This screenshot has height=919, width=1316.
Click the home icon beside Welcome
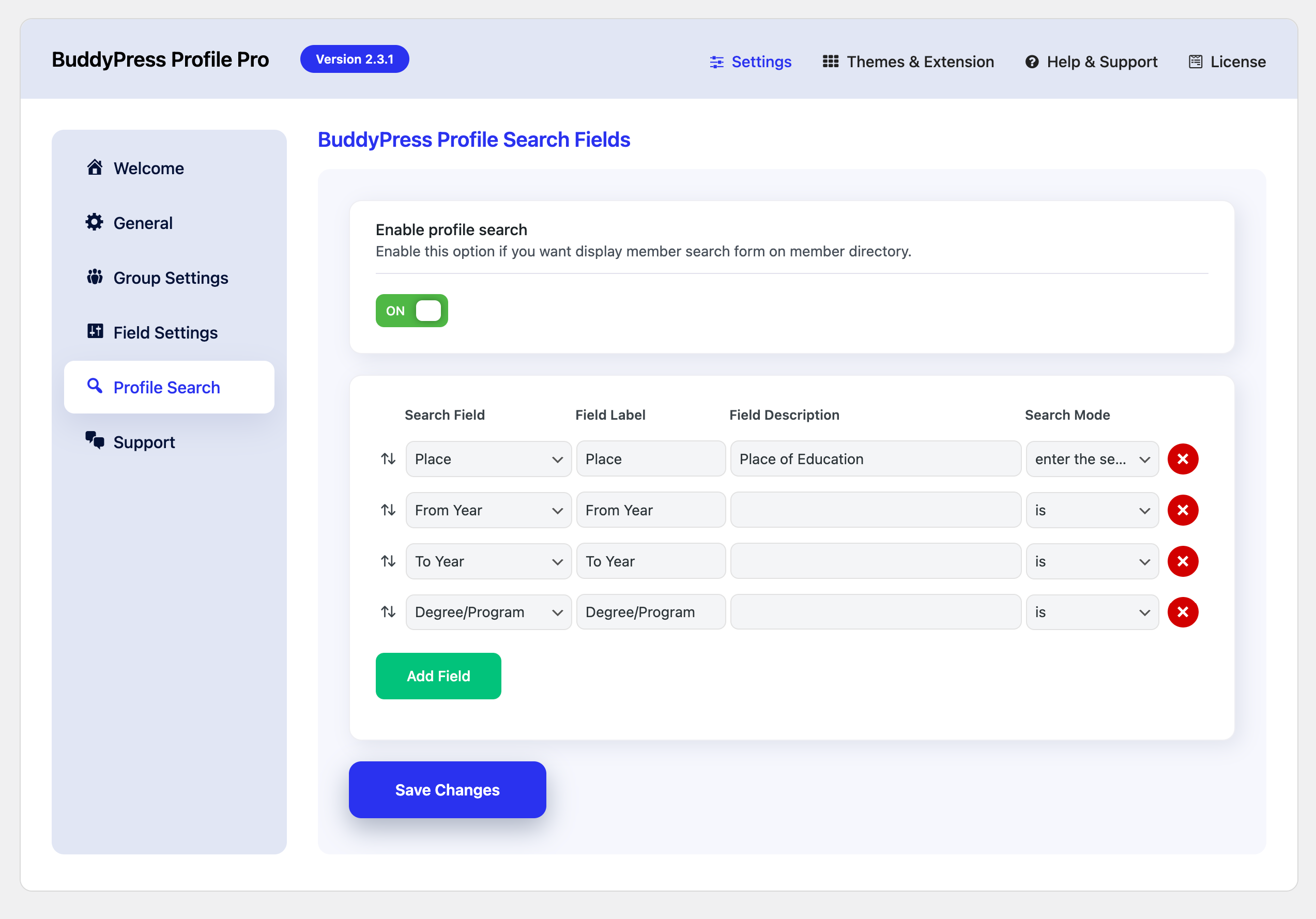click(95, 167)
